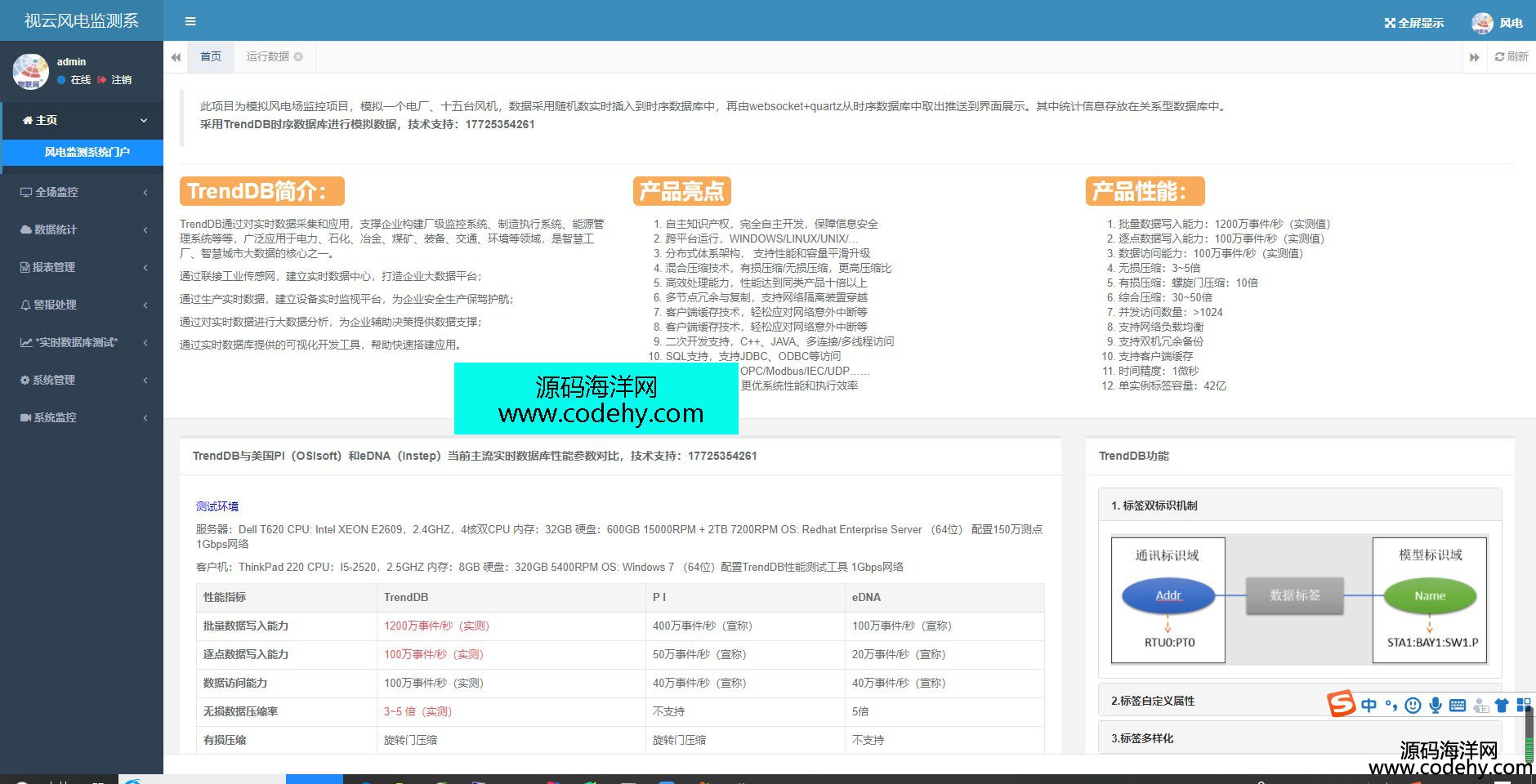
Task: Switch to the 首页 tab
Action: coord(211,56)
